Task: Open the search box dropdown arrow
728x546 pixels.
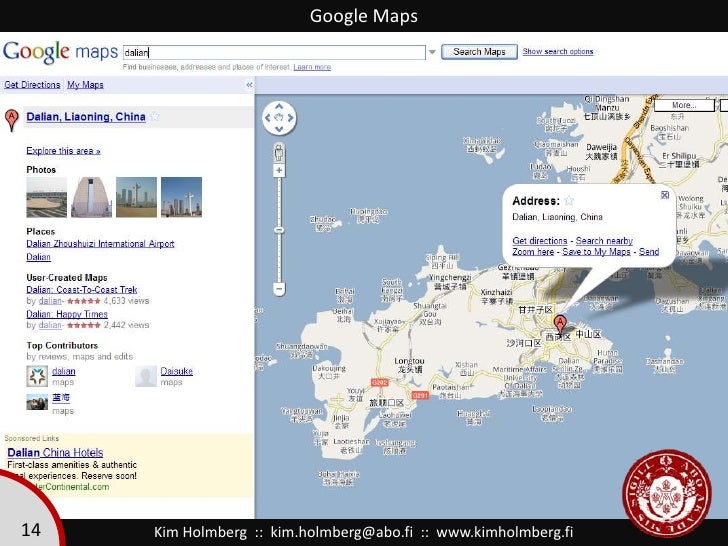Action: coord(432,52)
